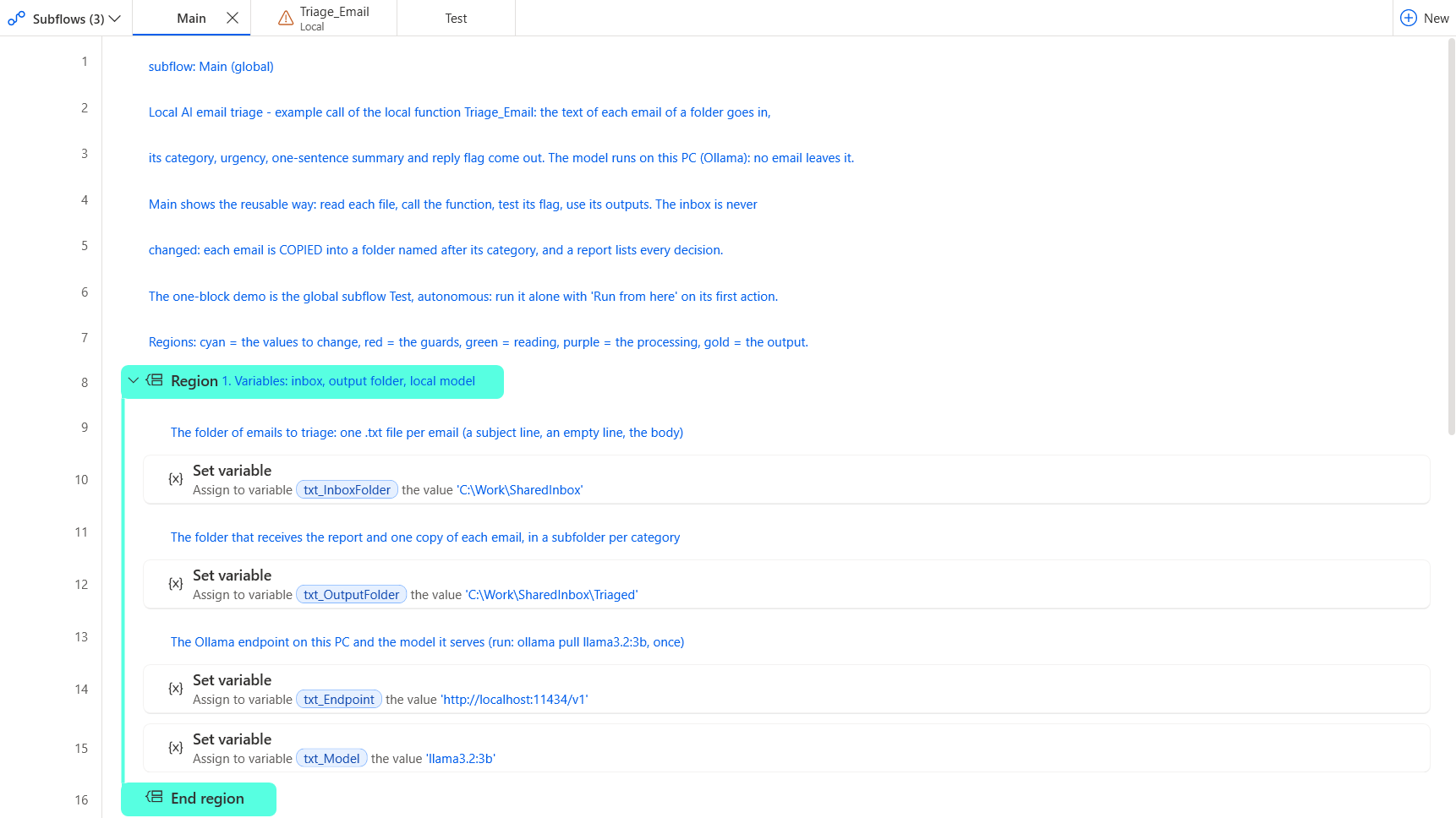Click variable icon of txt_InboxFolder action

pyautogui.click(x=176, y=479)
